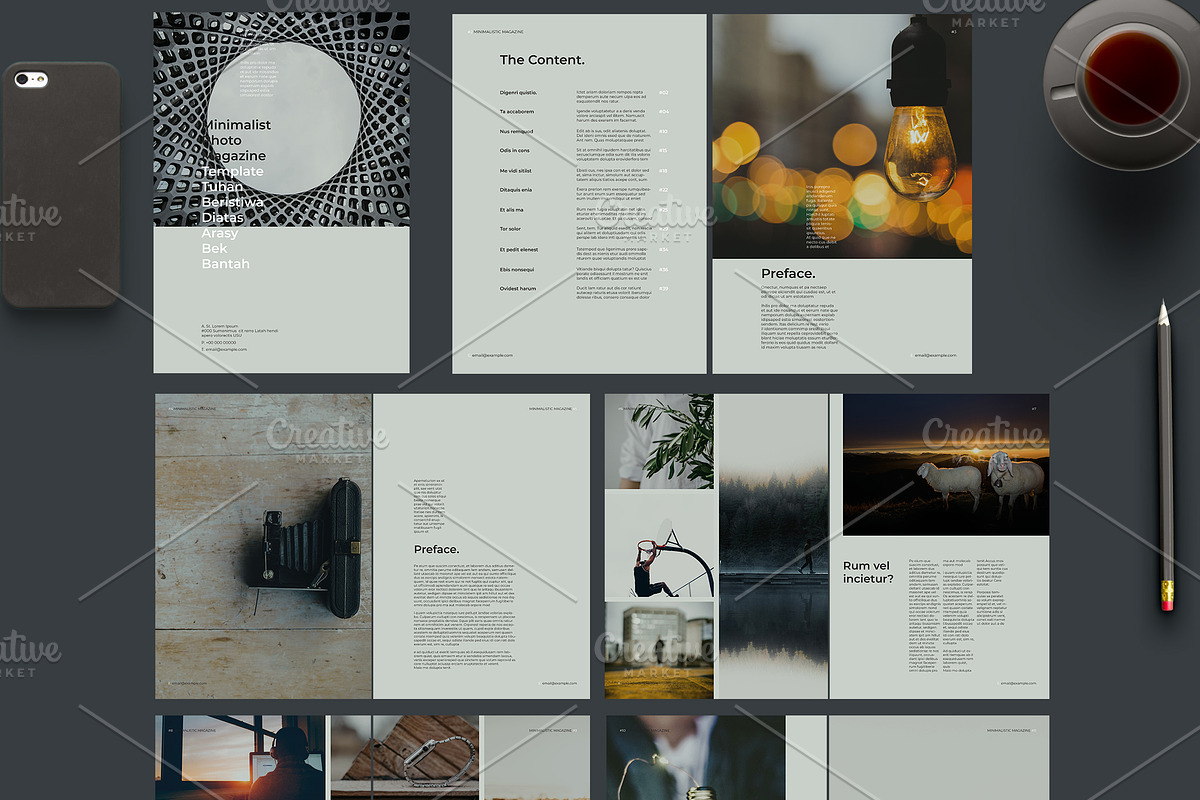
Task: Select the "Ta accaborem" contents entry
Action: tap(517, 112)
